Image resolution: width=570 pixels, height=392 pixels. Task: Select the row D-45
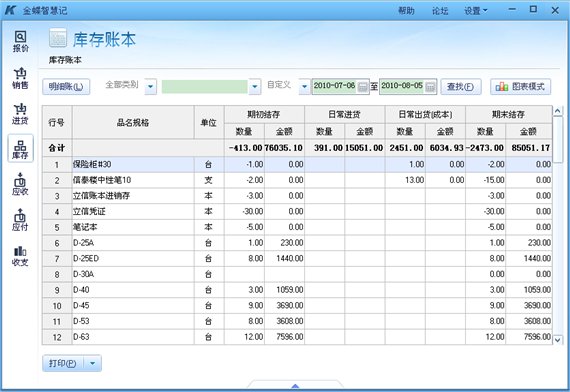tap(297, 305)
